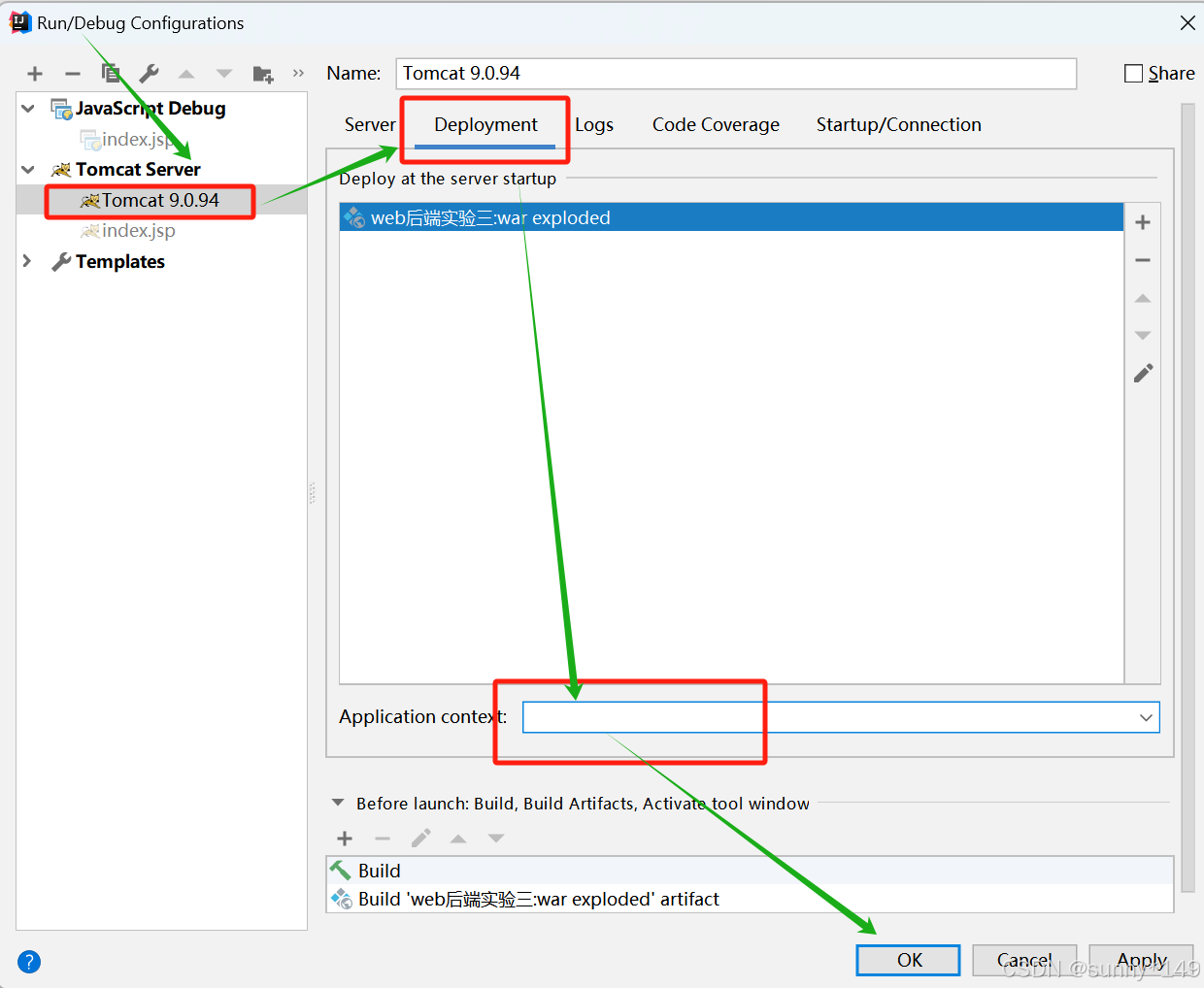
Task: Open help with question mark icon
Action: pyautogui.click(x=29, y=962)
